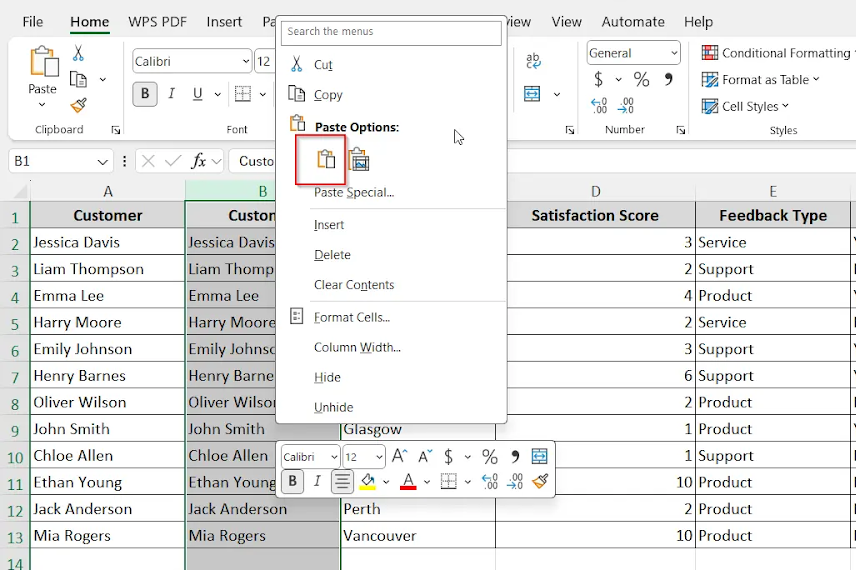
Task: Click the ribbon Cut scissors icon
Action: 78,53
